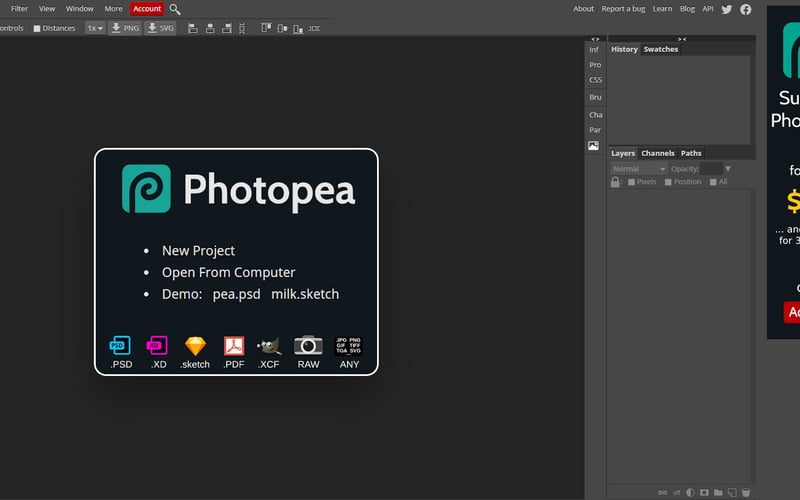800x500 pixels.
Task: Switch to the Channels tab
Action: click(658, 154)
